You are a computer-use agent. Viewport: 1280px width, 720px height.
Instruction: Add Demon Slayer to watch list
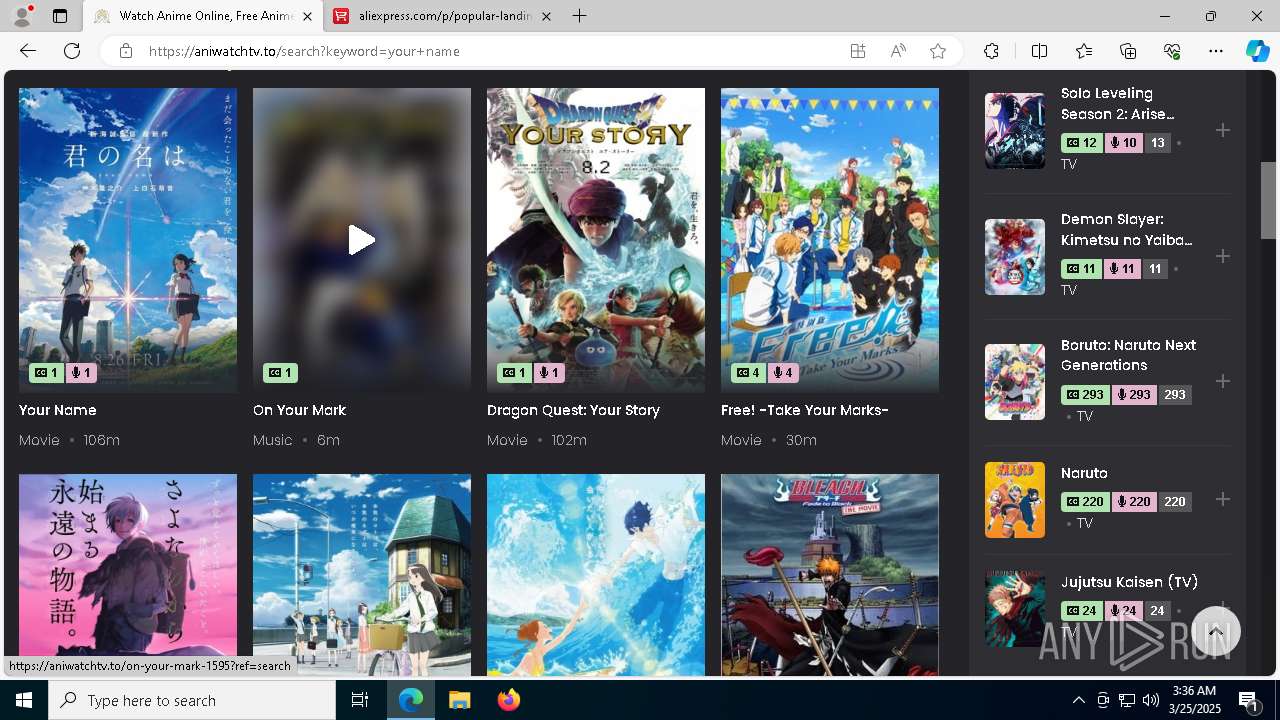coord(1222,256)
